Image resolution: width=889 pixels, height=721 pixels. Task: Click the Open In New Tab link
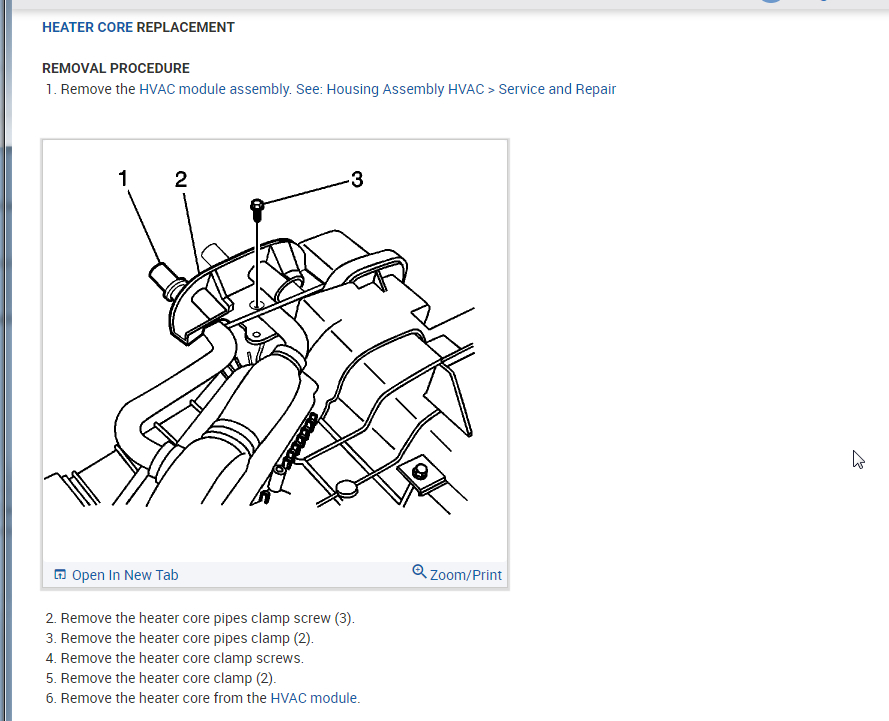[125, 575]
